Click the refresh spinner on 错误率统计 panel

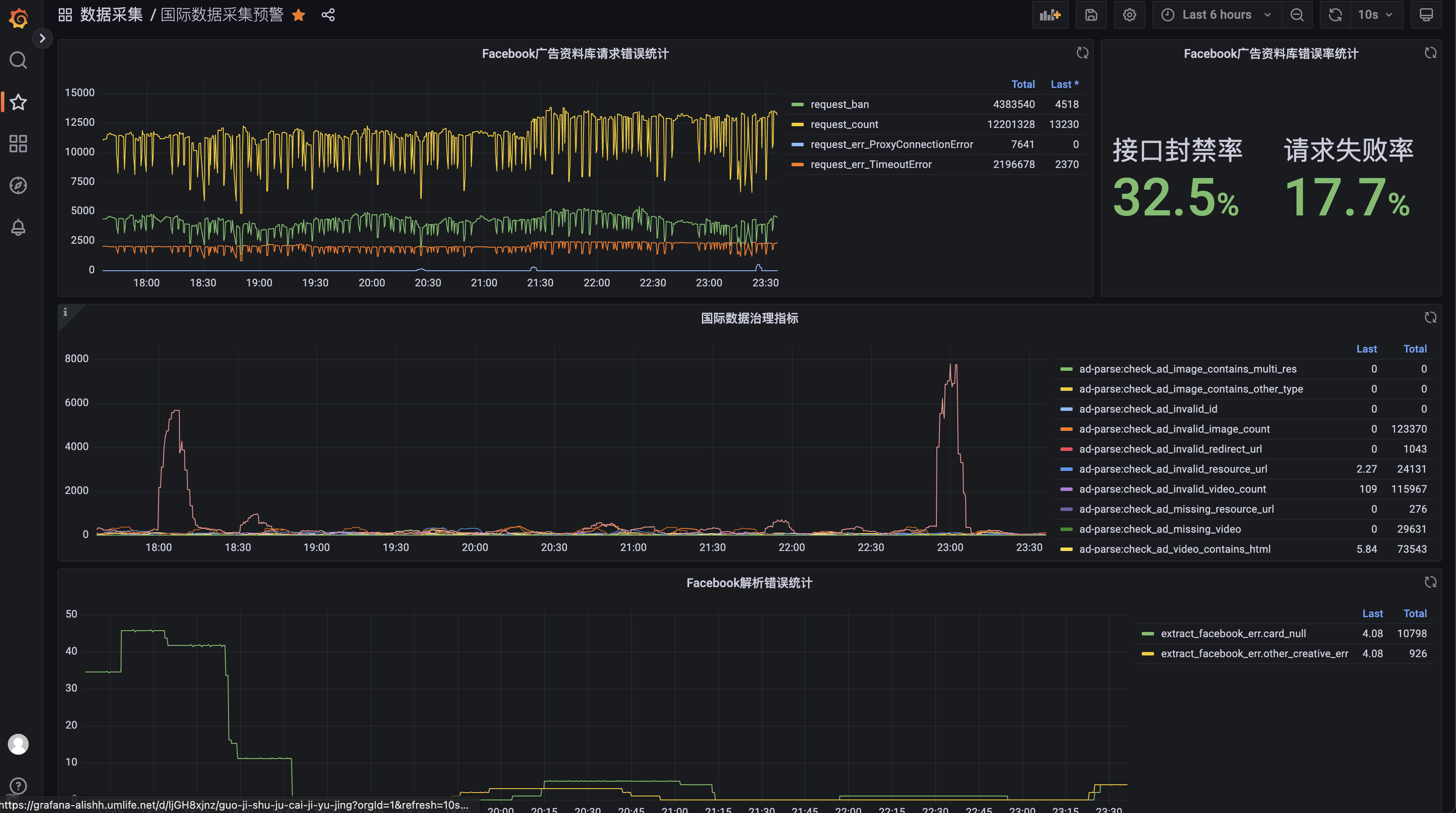(1431, 53)
